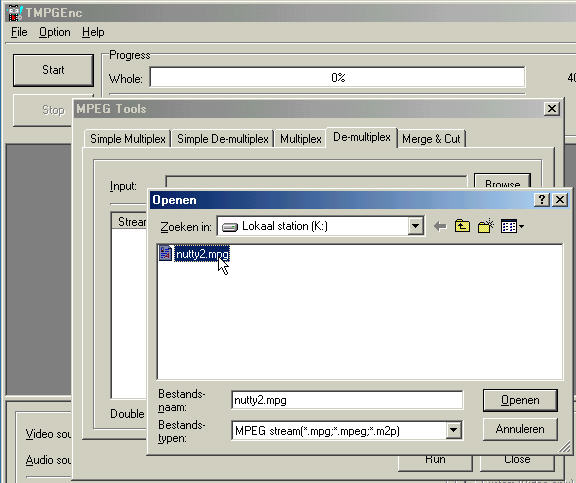Viewport: 576px width, 483px height.
Task: Switch to the Multiplex tab
Action: coord(301,139)
